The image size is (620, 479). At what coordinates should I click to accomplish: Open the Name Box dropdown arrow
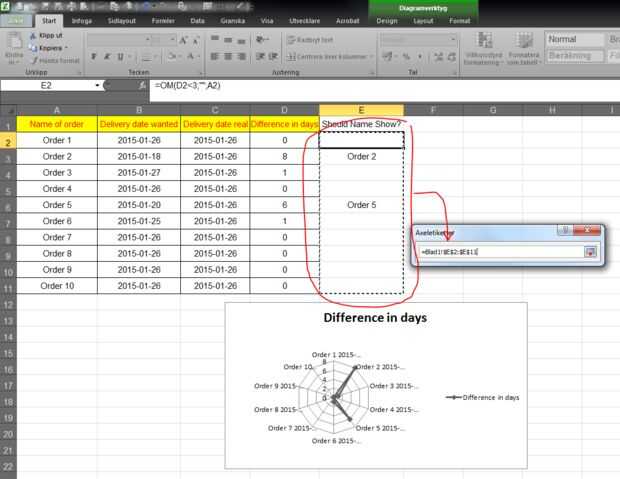pos(97,85)
